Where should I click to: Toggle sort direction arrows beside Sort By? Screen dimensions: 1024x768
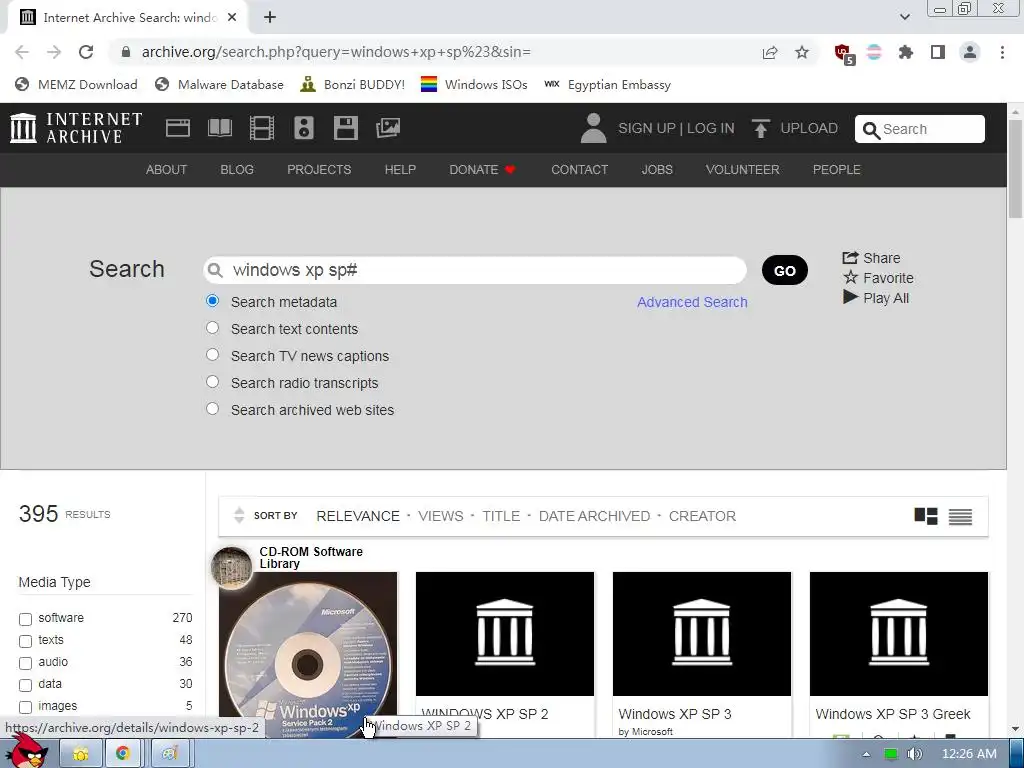239,515
